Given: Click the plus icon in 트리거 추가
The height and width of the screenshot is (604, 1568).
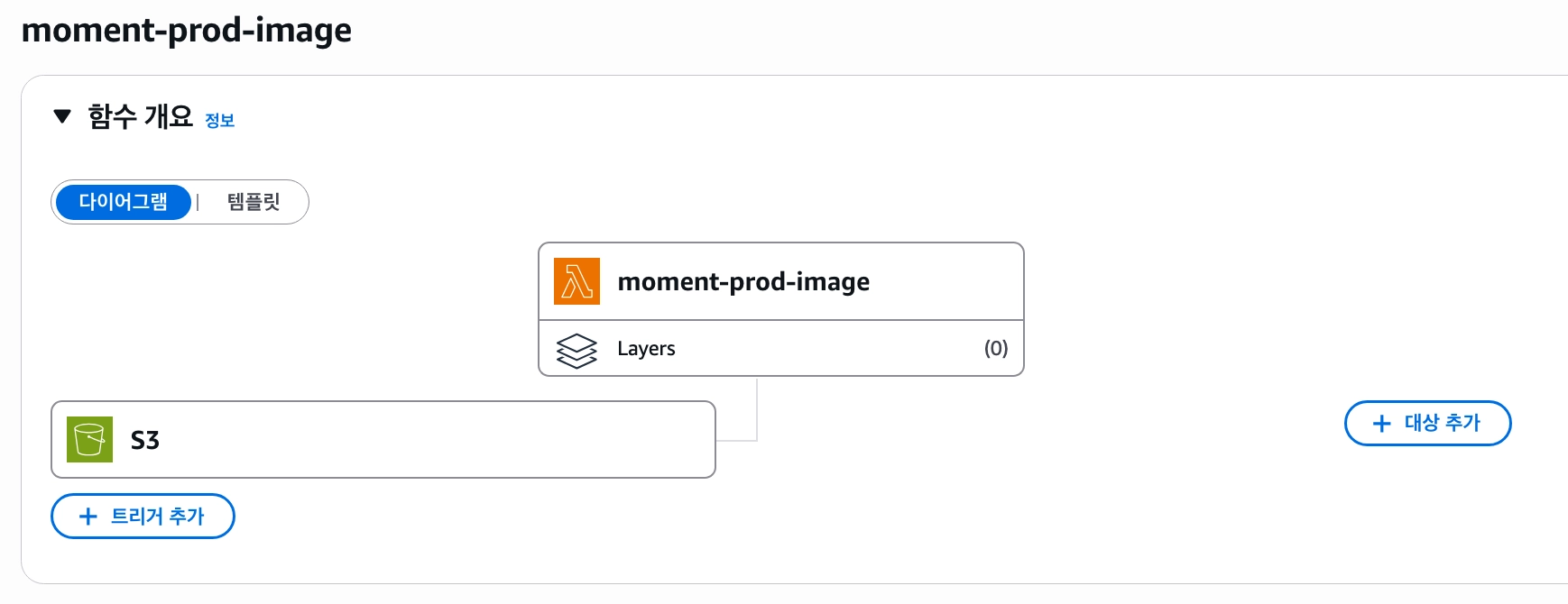Looking at the screenshot, I should click(88, 517).
